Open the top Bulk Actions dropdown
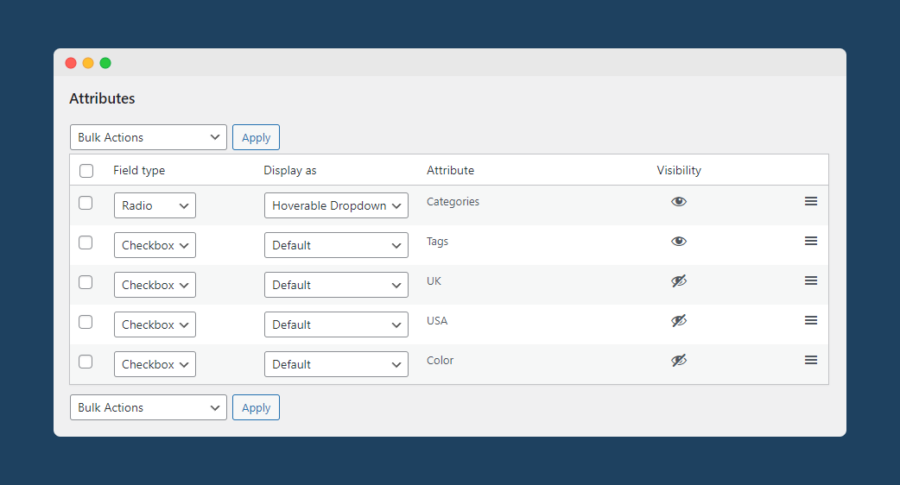Screen dimensions: 900x485 148,137
